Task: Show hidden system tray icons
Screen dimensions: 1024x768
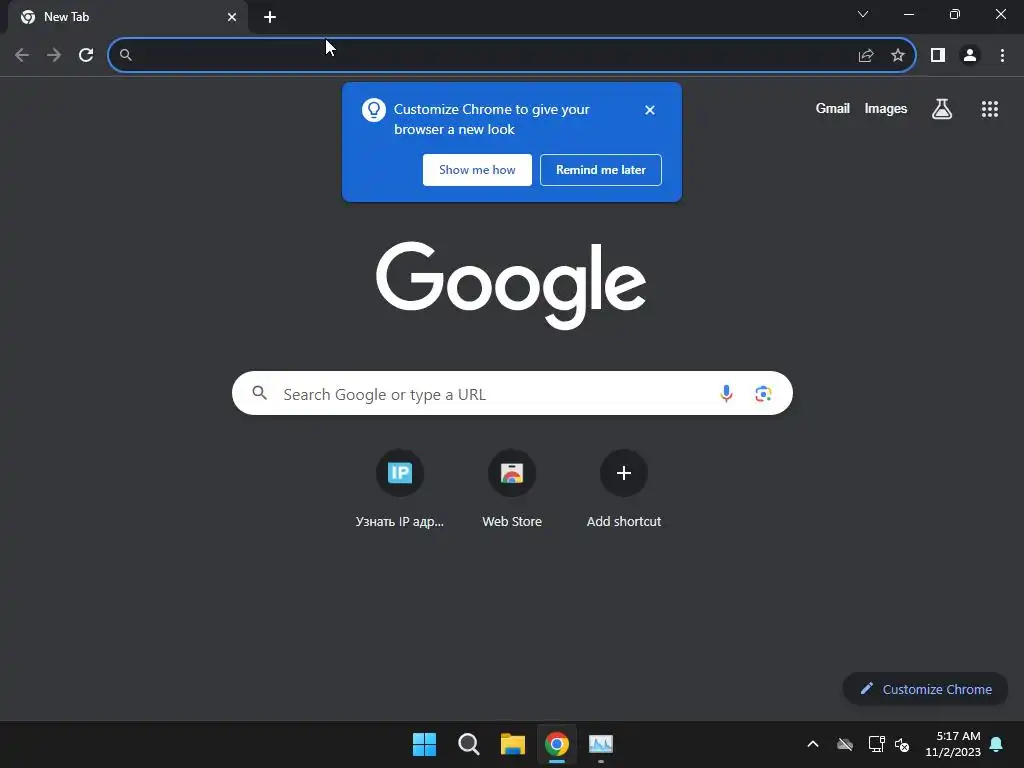Action: point(813,744)
